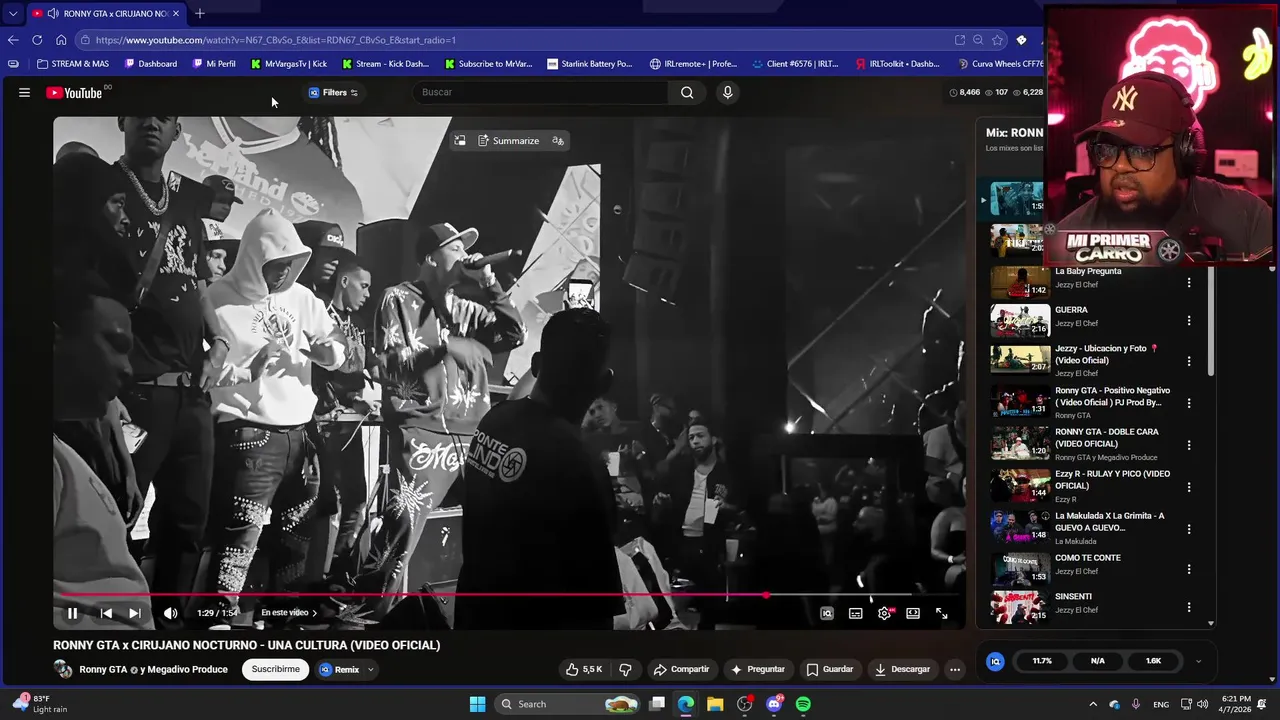Open Windows Start menu
Image resolution: width=1280 pixels, height=720 pixels.
478,704
